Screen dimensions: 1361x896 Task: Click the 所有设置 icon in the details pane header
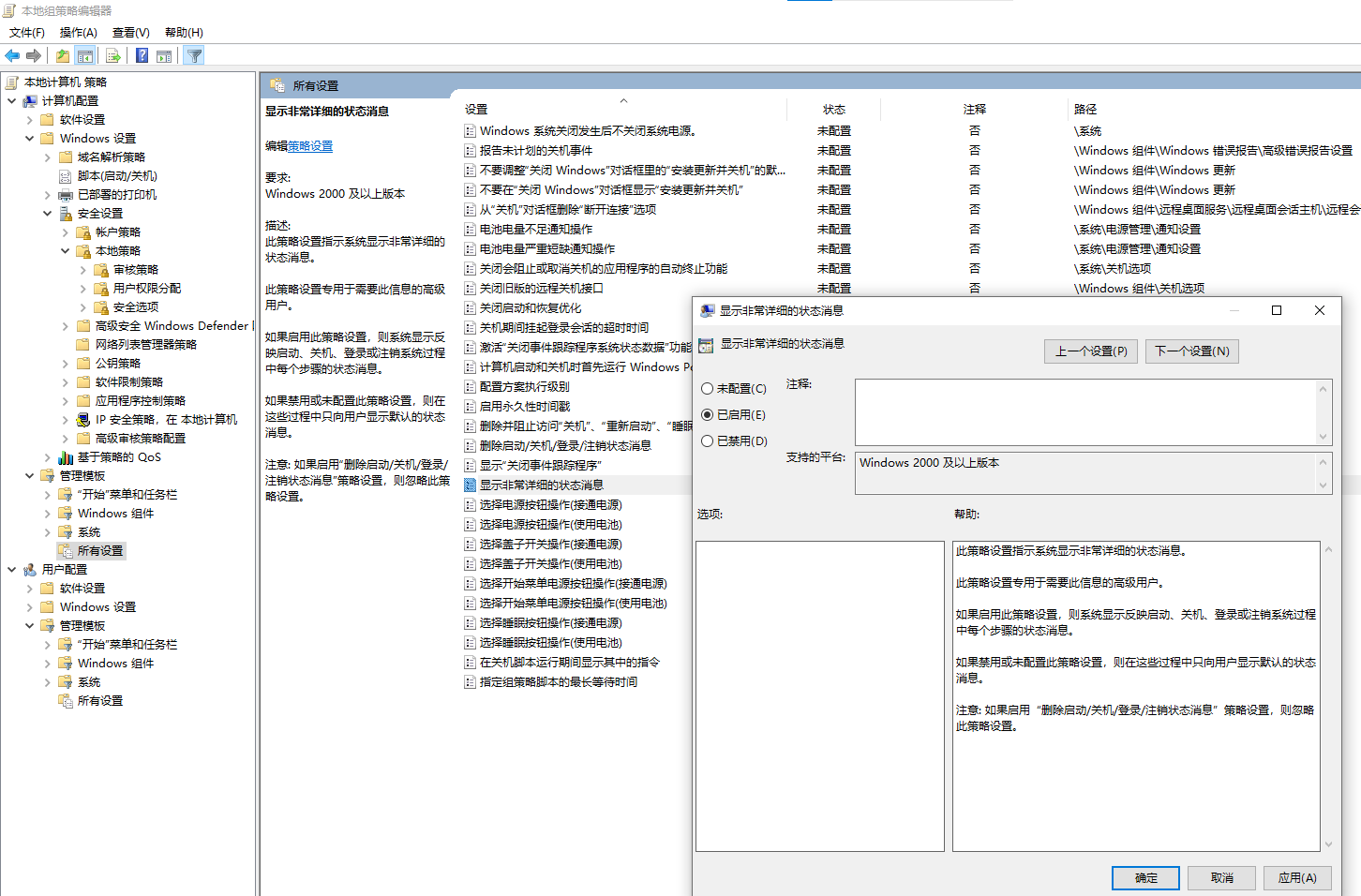[x=277, y=85]
